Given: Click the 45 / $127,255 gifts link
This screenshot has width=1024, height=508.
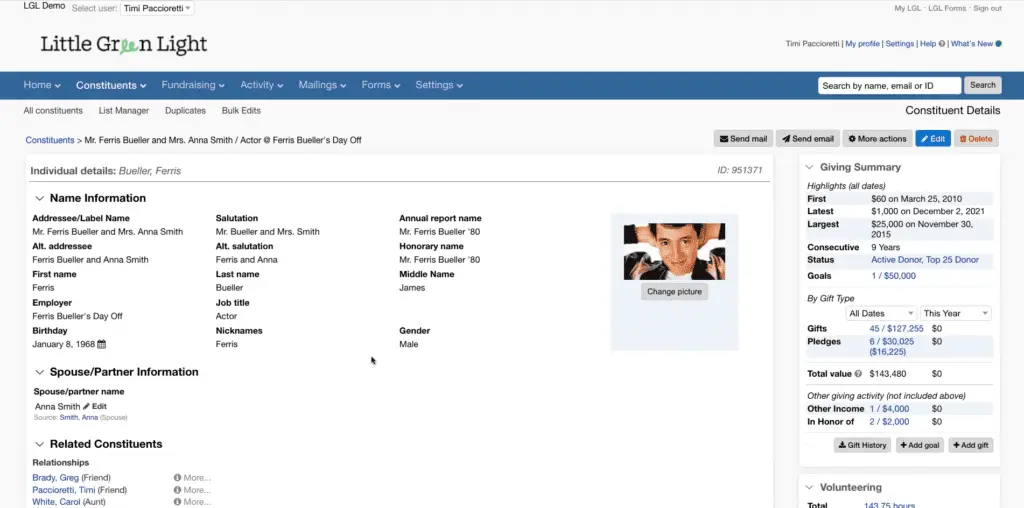Looking at the screenshot, I should pos(896,329).
